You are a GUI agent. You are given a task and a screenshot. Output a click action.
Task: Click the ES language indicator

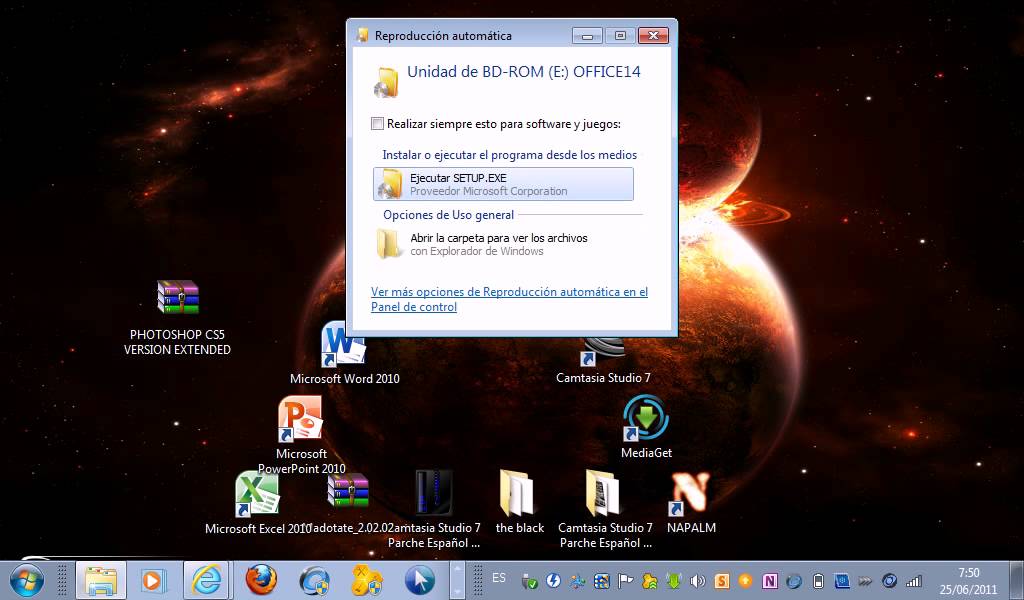pos(499,578)
